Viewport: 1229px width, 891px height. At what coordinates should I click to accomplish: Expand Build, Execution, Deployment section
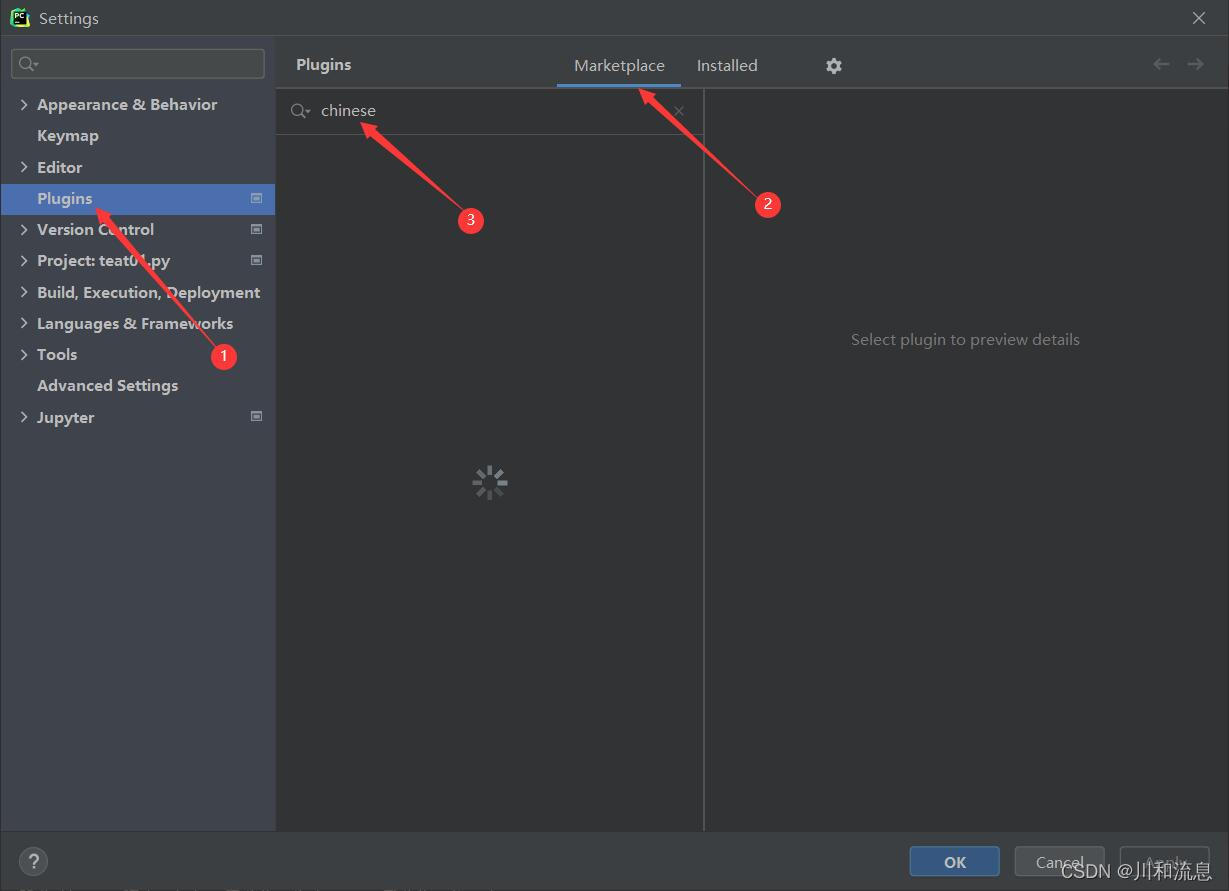24,292
